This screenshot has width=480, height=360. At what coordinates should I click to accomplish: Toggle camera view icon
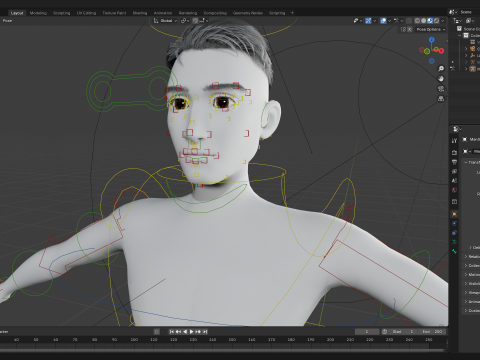tap(441, 89)
